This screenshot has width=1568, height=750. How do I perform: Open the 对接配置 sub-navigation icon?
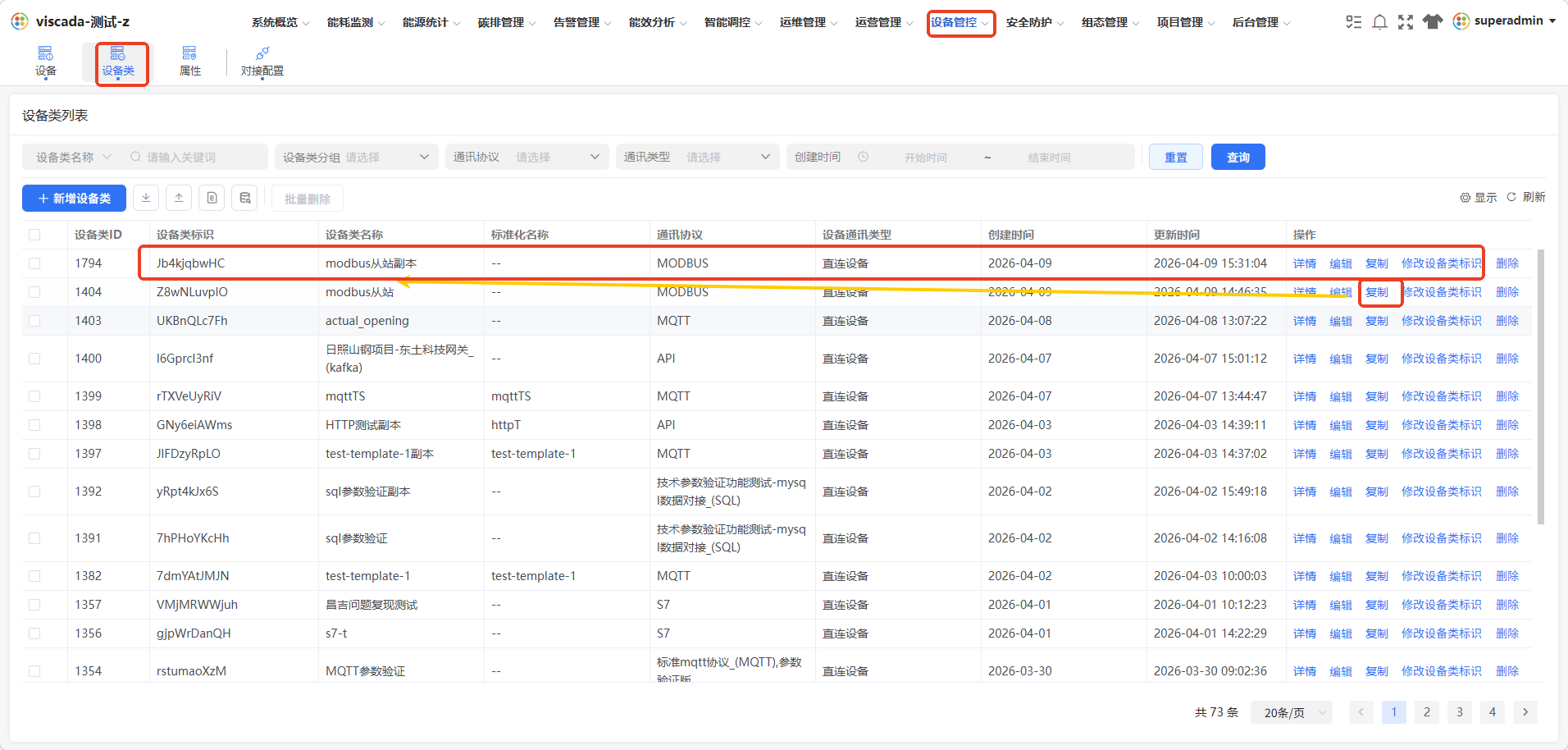click(x=262, y=53)
